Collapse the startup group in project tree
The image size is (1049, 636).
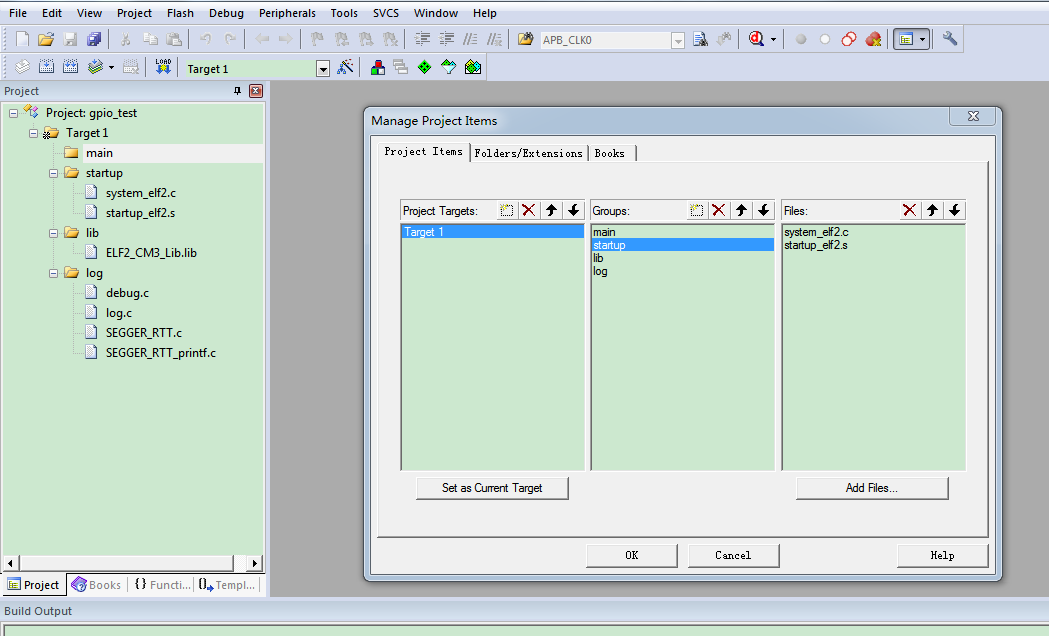pyautogui.click(x=54, y=173)
